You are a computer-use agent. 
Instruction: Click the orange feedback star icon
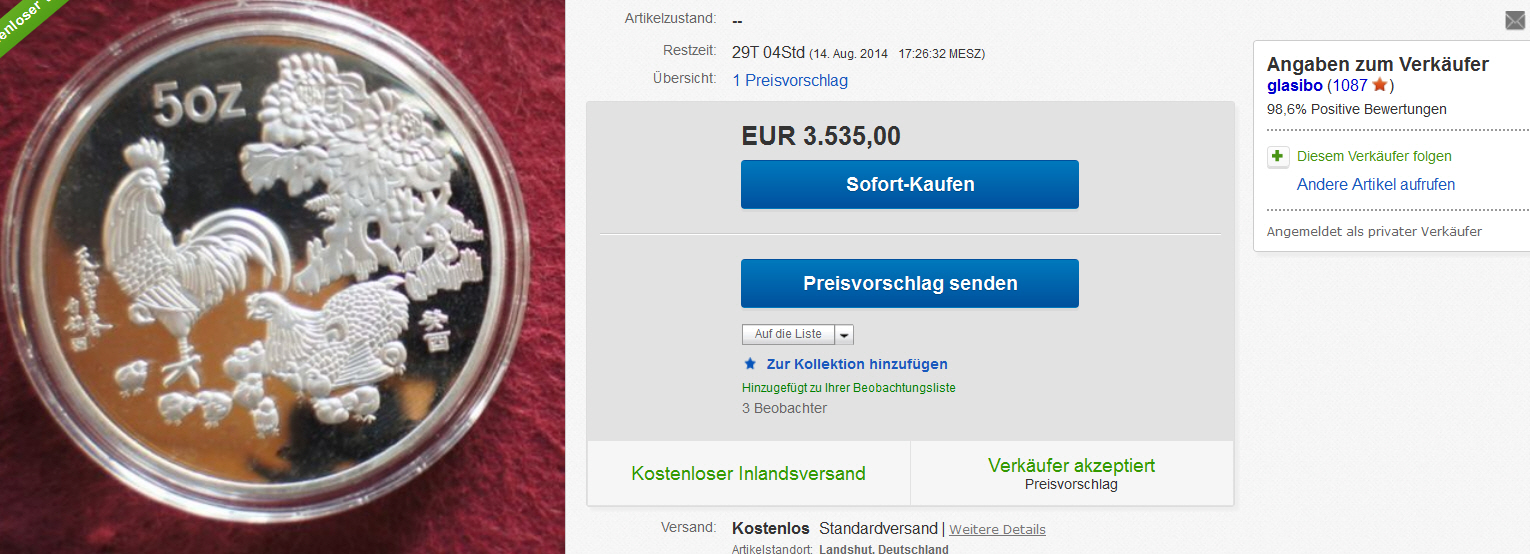click(1380, 85)
